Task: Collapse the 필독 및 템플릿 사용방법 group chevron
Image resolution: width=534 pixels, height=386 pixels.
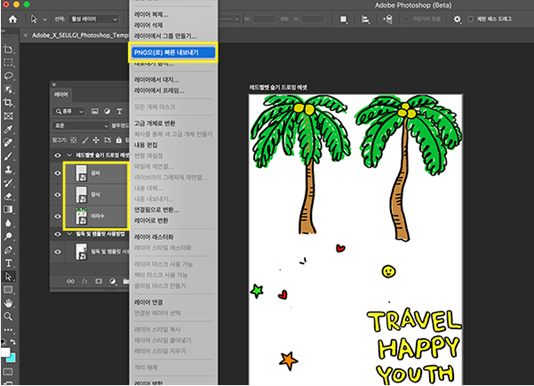Action: click(x=69, y=234)
